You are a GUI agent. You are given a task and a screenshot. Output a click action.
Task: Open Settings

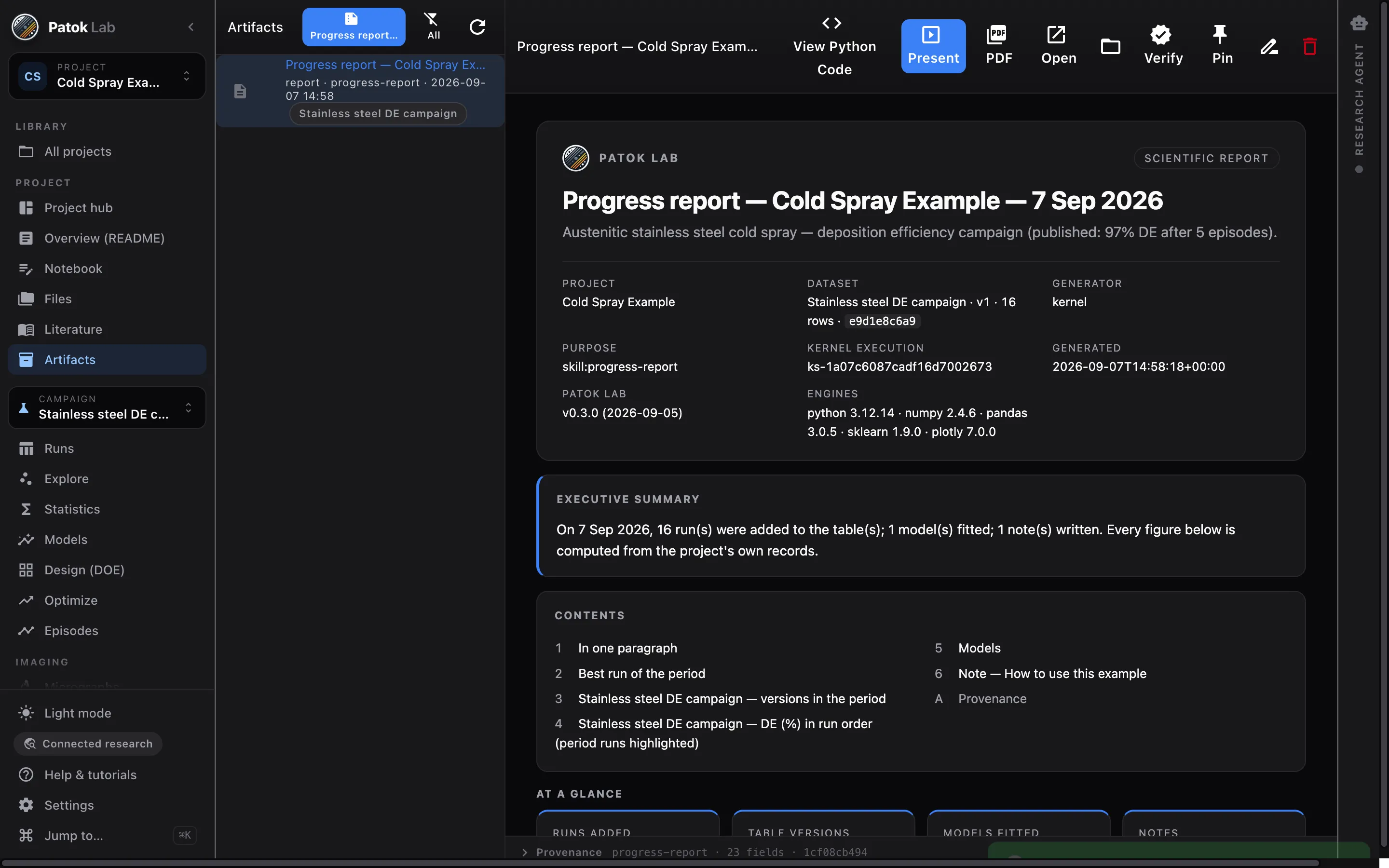click(x=107, y=805)
